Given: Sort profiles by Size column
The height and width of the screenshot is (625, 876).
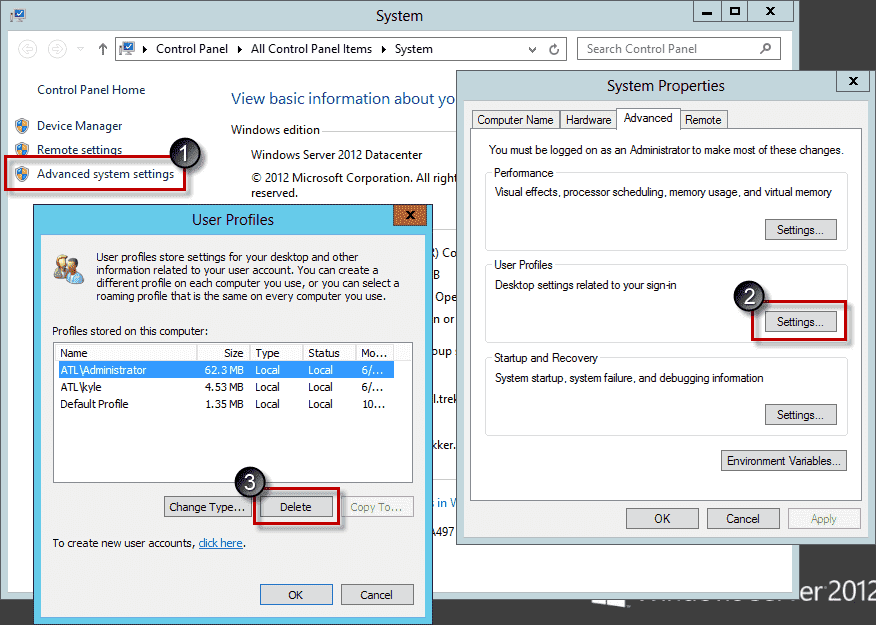Looking at the screenshot, I should pyautogui.click(x=223, y=353).
